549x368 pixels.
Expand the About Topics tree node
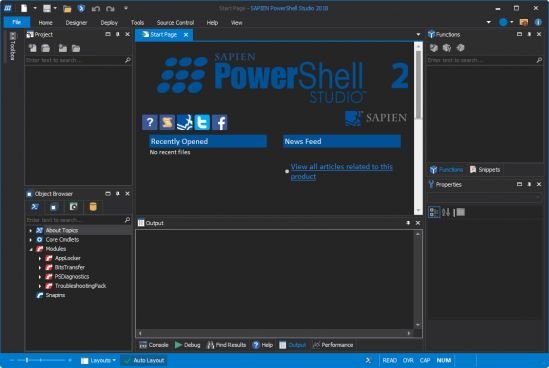[30, 230]
